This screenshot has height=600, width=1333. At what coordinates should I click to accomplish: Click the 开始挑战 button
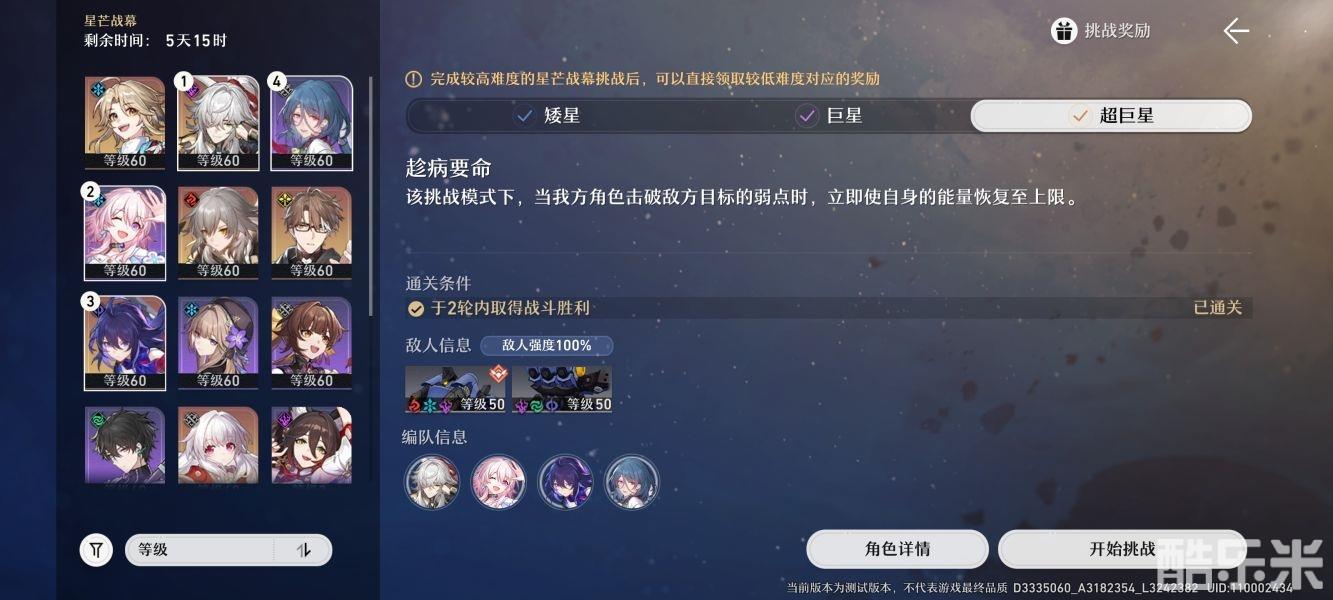[1122, 549]
